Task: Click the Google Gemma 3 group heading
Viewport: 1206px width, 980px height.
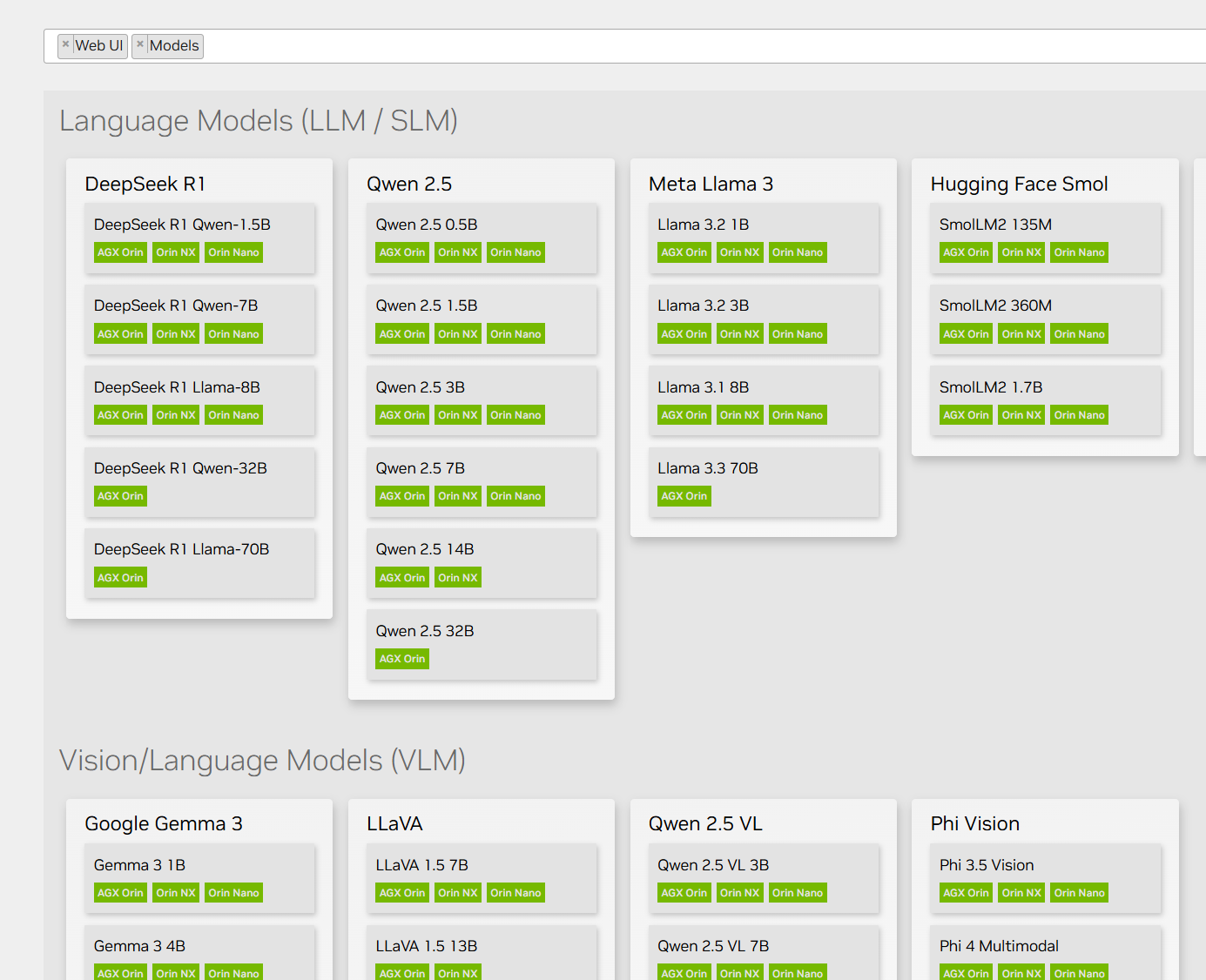Action: coord(164,823)
